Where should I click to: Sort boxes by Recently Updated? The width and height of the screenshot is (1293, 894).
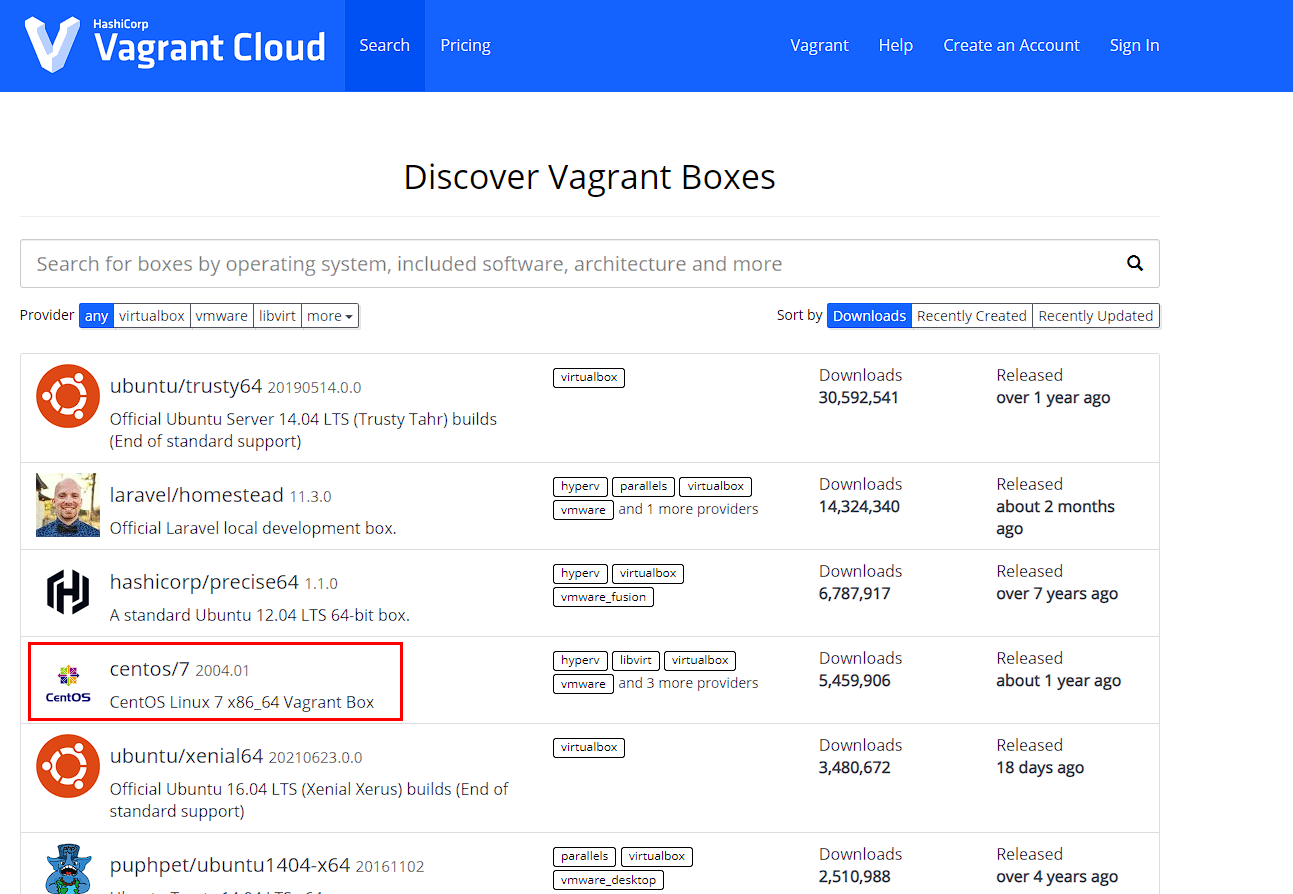(1096, 316)
